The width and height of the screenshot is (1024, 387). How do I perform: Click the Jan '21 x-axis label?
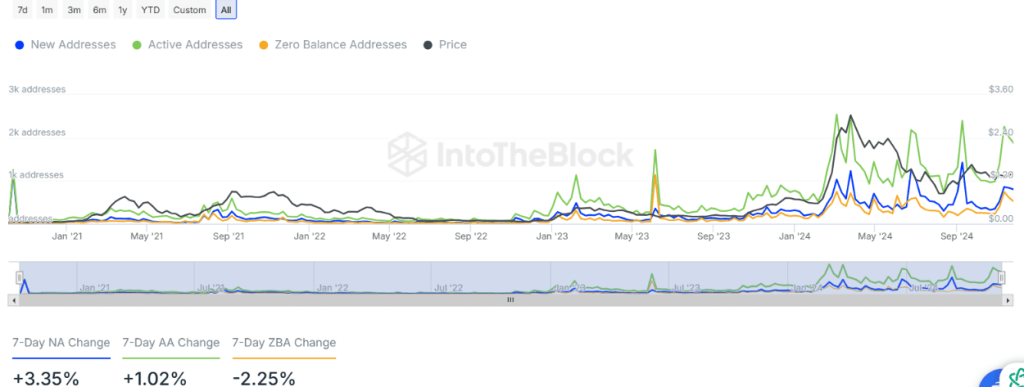[67, 237]
